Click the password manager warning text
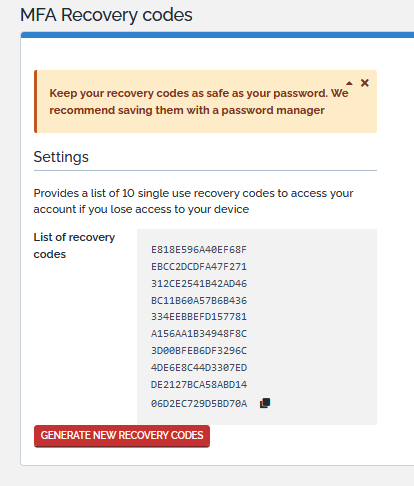Image resolution: width=414 pixels, height=486 pixels. click(x=199, y=102)
